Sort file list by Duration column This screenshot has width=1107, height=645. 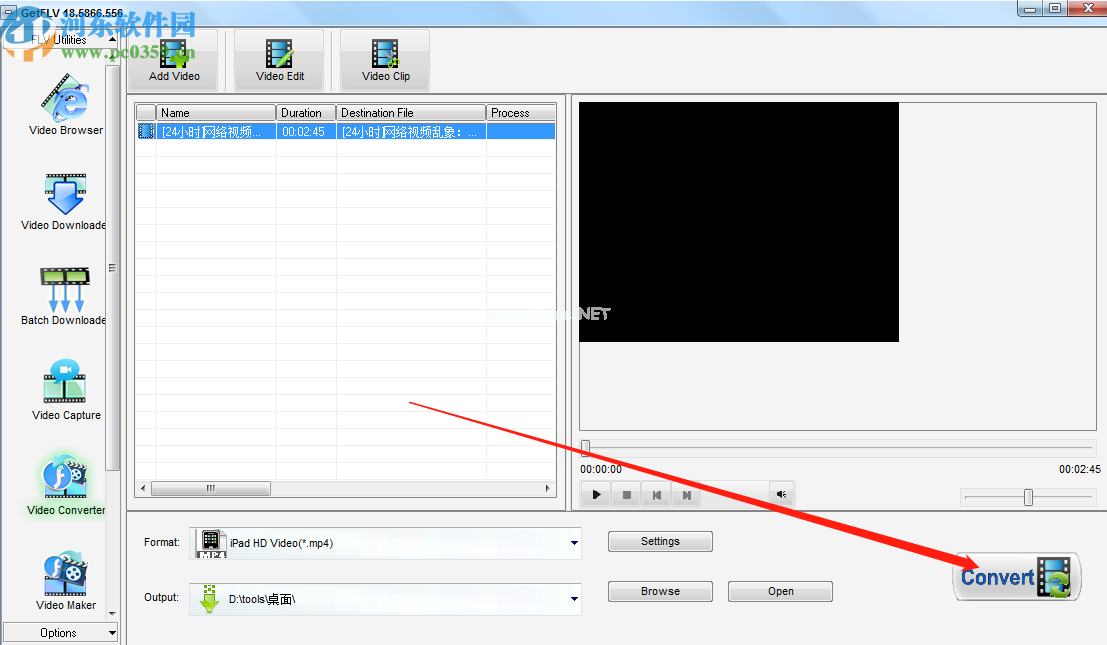click(306, 112)
